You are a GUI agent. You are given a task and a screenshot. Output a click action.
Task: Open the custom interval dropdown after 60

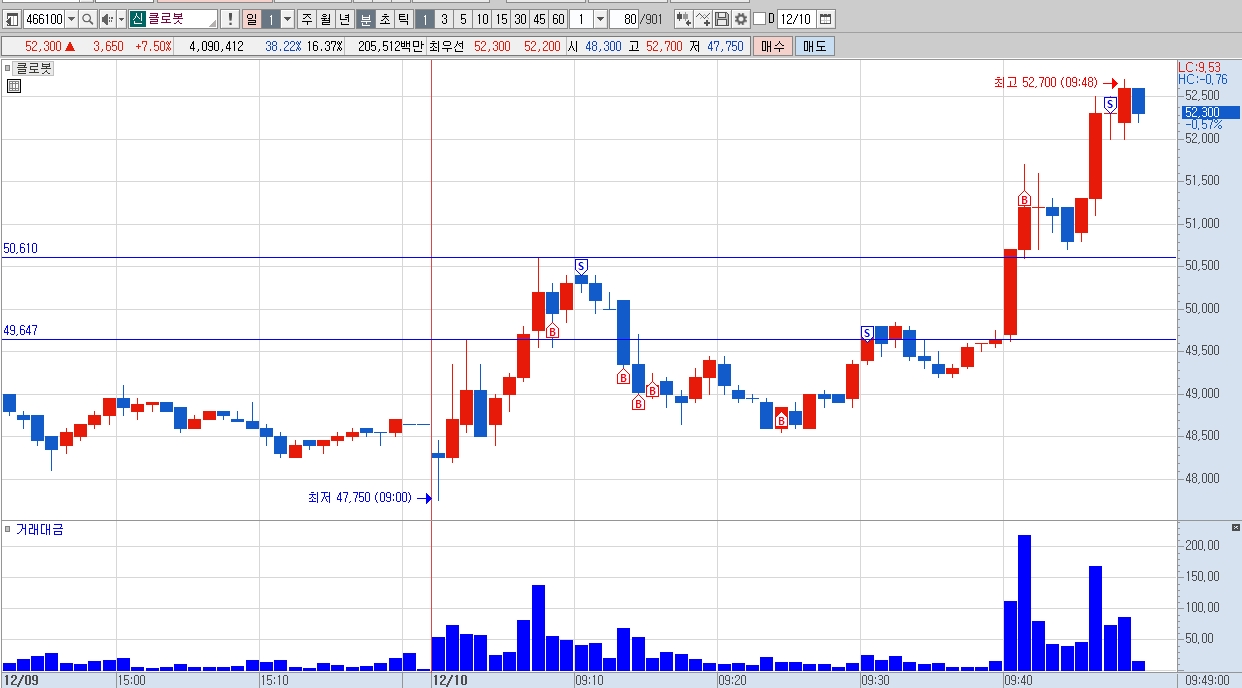(x=600, y=19)
